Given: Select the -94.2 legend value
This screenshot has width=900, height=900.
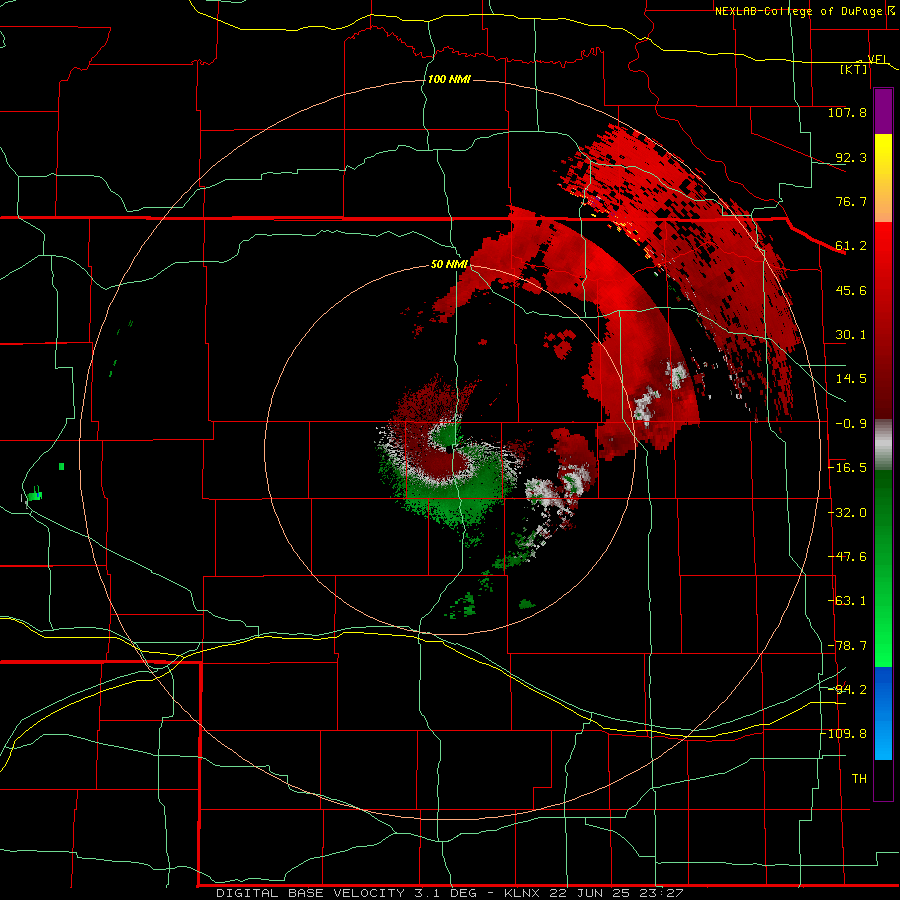Looking at the screenshot, I should pyautogui.click(x=847, y=689).
